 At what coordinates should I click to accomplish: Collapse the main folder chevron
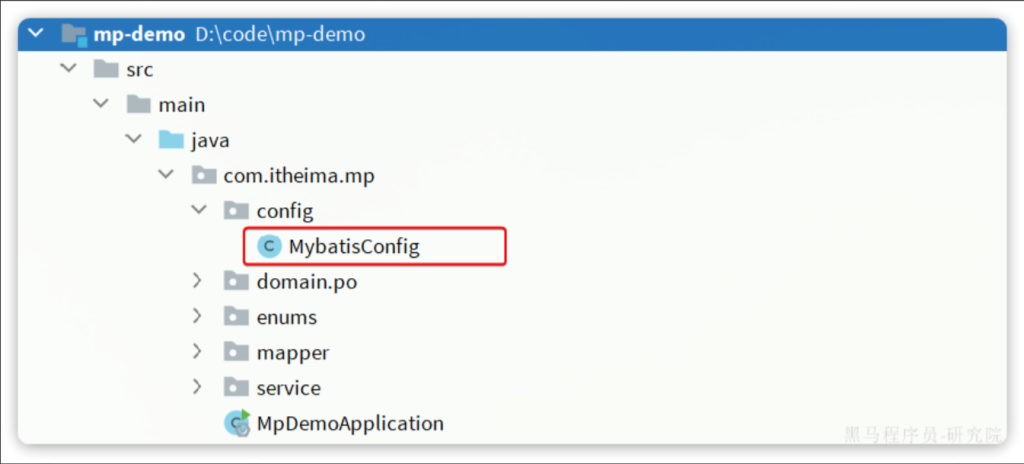tap(101, 105)
